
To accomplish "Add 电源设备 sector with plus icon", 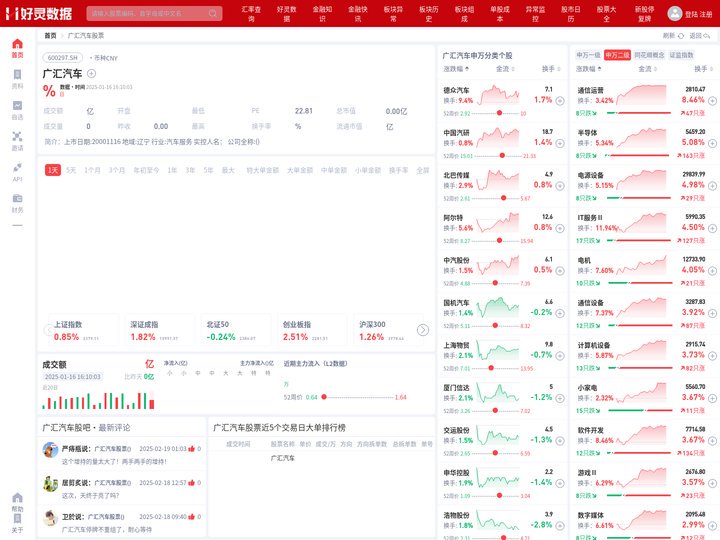I will [712, 186].
